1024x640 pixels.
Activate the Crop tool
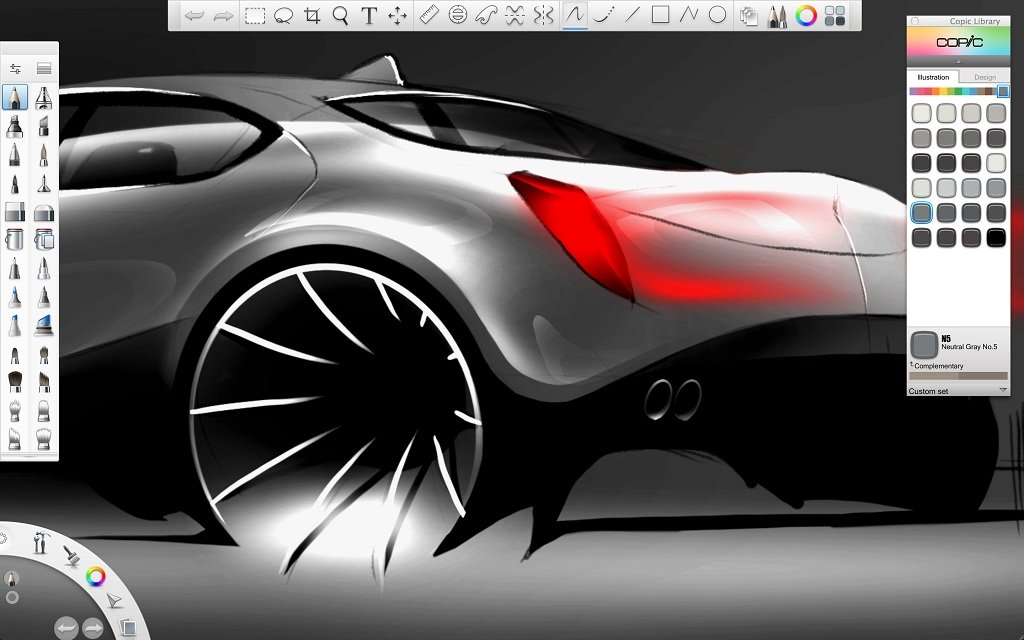311,16
